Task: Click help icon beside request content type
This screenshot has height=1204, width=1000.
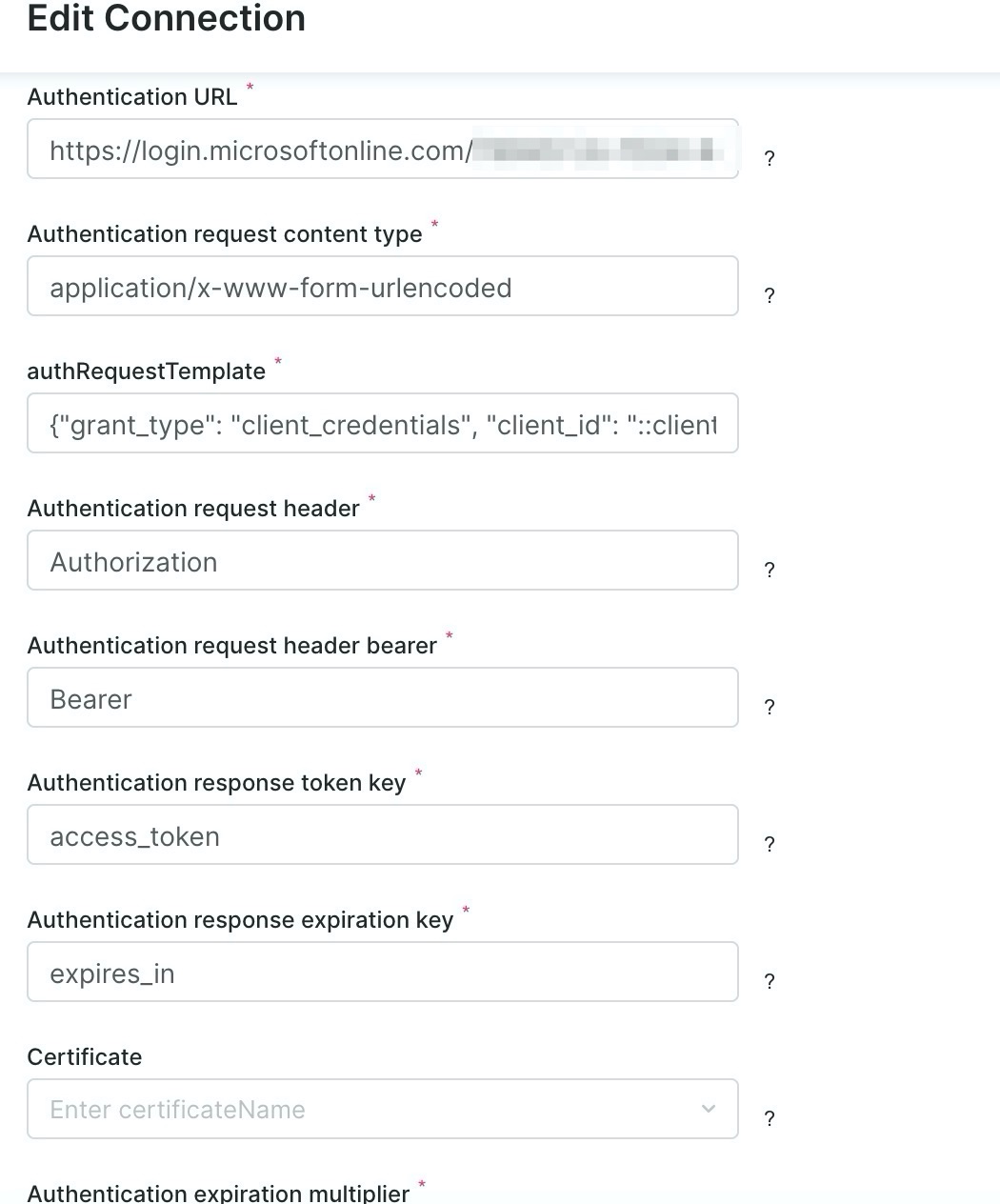Action: (x=770, y=295)
